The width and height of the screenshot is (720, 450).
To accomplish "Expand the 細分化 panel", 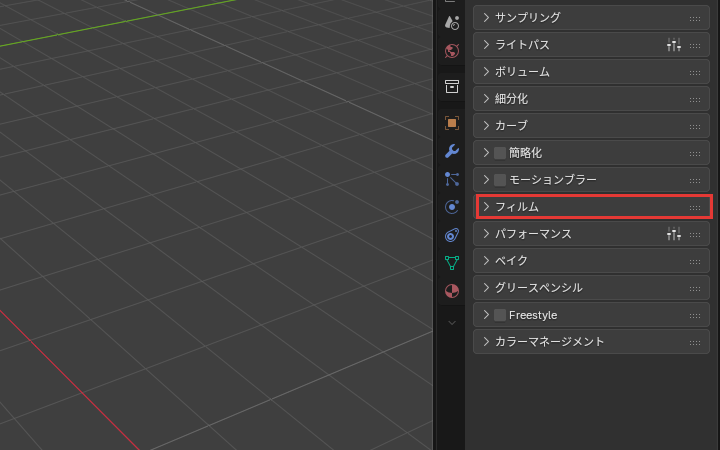I will click(x=591, y=99).
